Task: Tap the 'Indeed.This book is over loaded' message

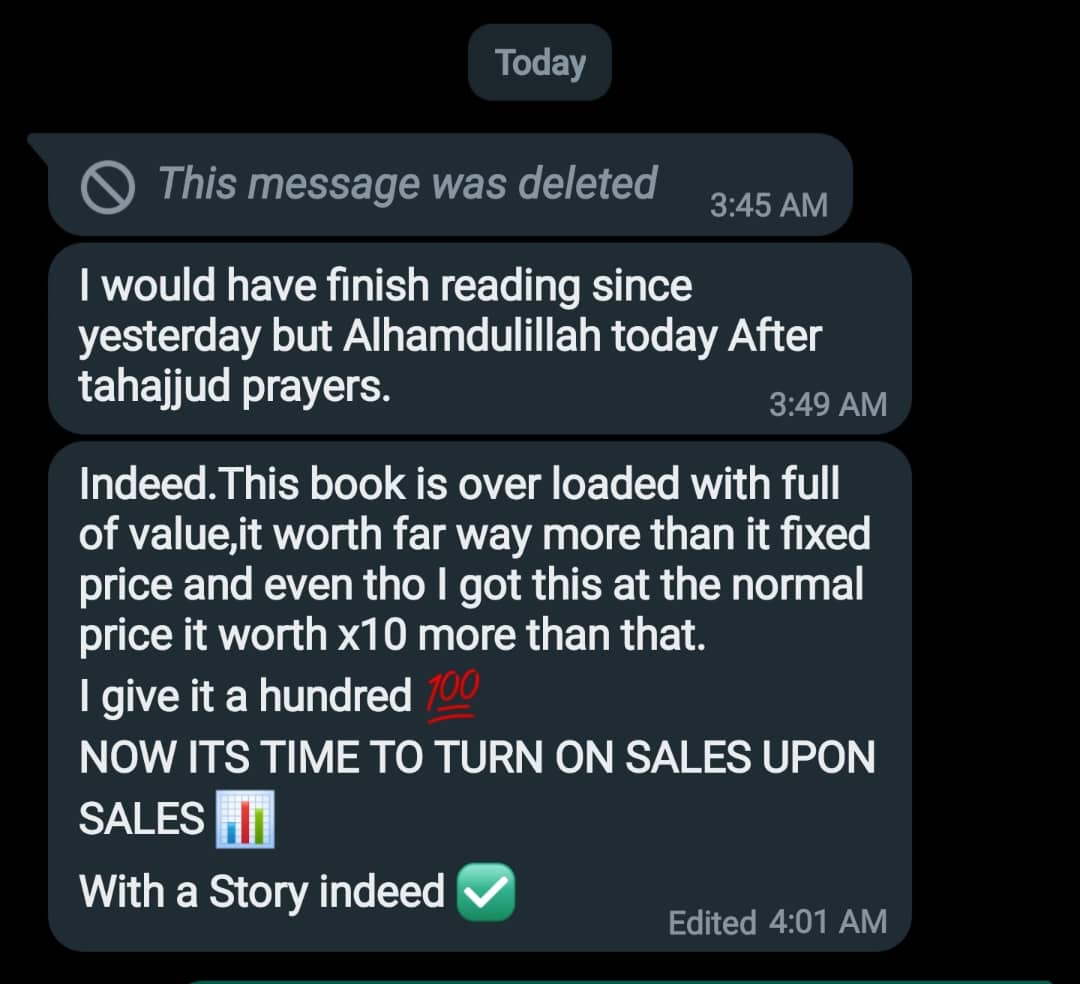Action: pyautogui.click(x=480, y=696)
